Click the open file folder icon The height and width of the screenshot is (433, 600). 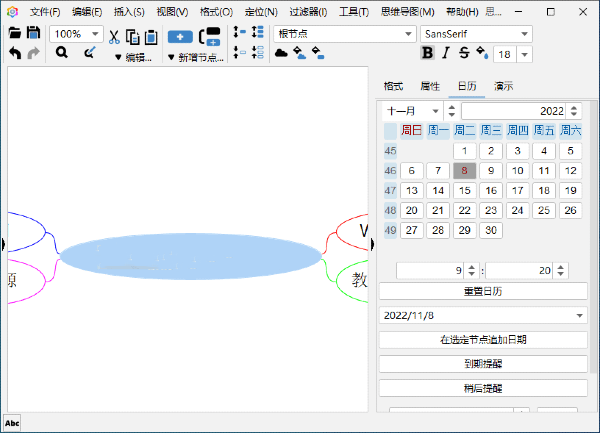click(16, 34)
